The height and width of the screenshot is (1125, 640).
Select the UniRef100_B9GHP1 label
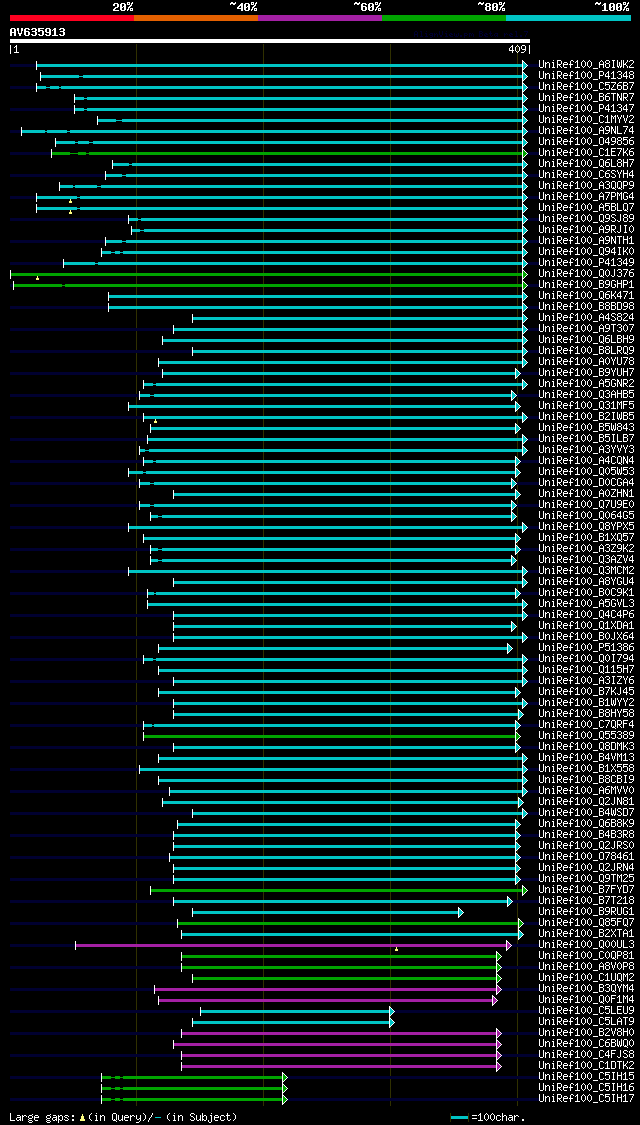click(586, 285)
